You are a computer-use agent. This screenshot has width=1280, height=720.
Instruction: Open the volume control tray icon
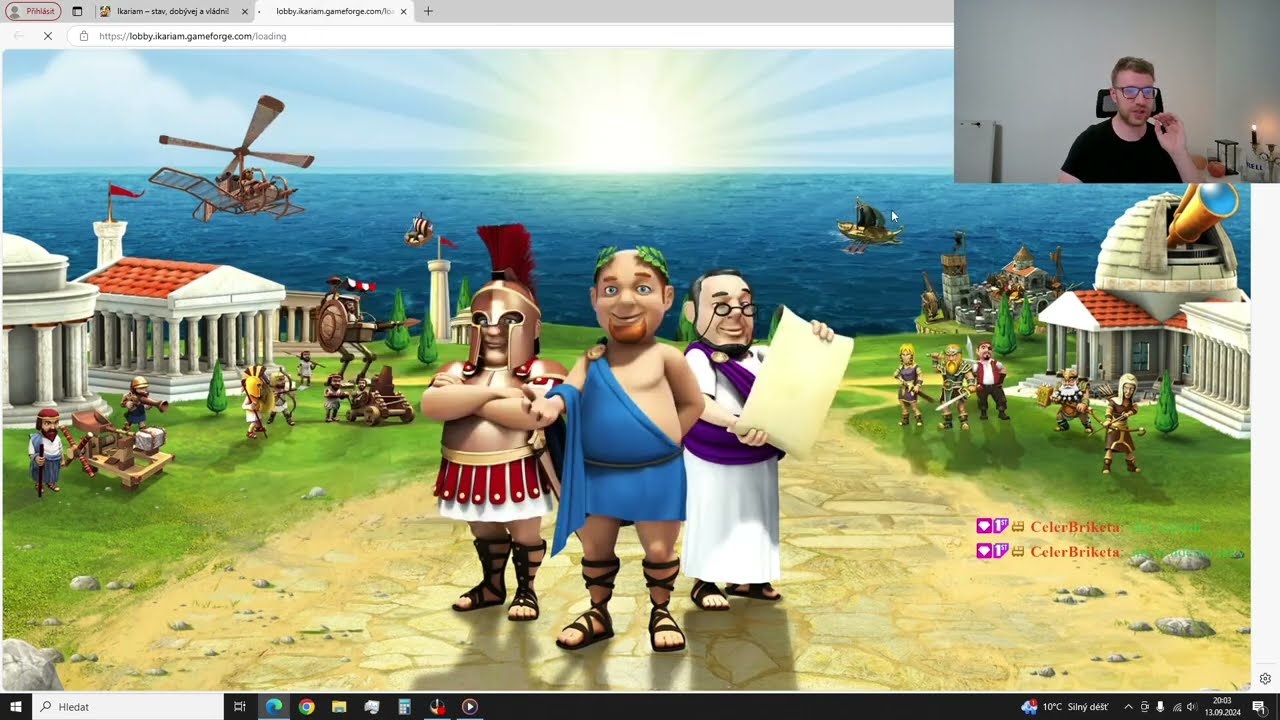tap(1192, 707)
